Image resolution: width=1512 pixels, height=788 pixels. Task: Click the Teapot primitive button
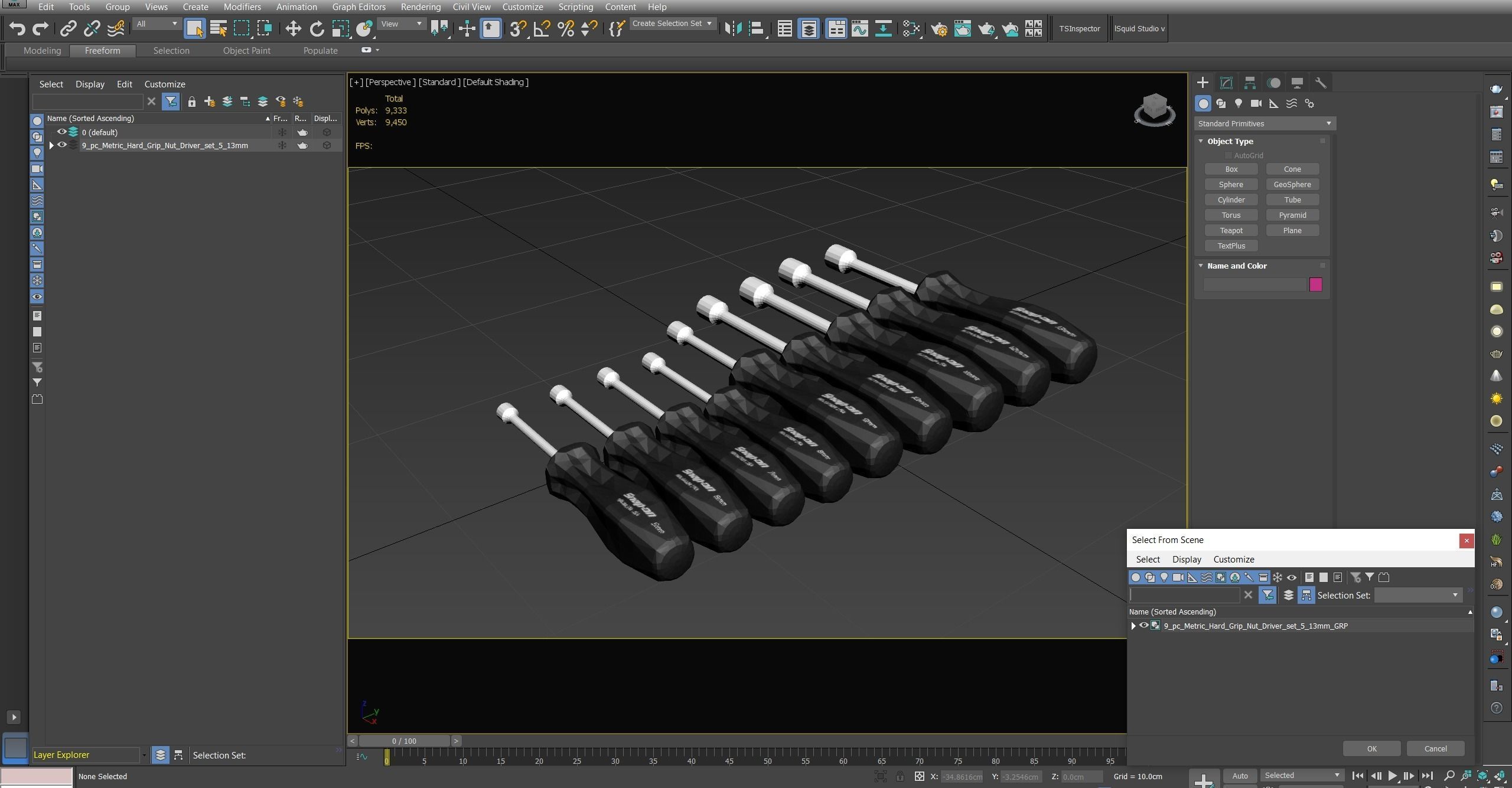[x=1231, y=230]
